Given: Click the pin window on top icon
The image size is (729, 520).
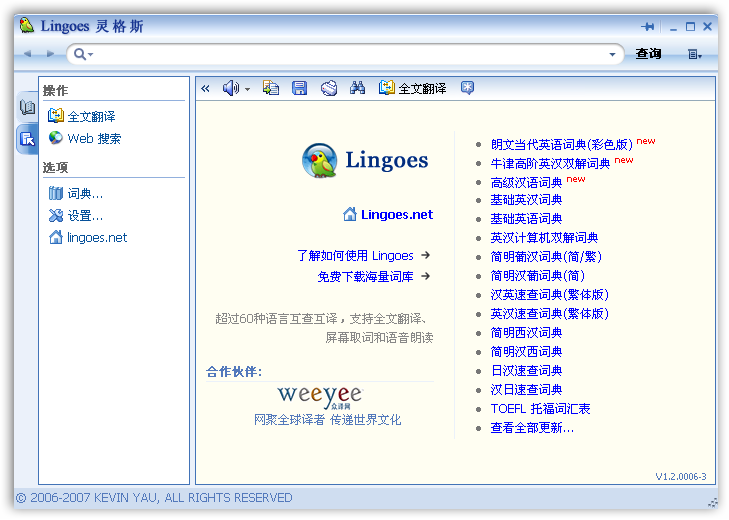Looking at the screenshot, I should 648,27.
